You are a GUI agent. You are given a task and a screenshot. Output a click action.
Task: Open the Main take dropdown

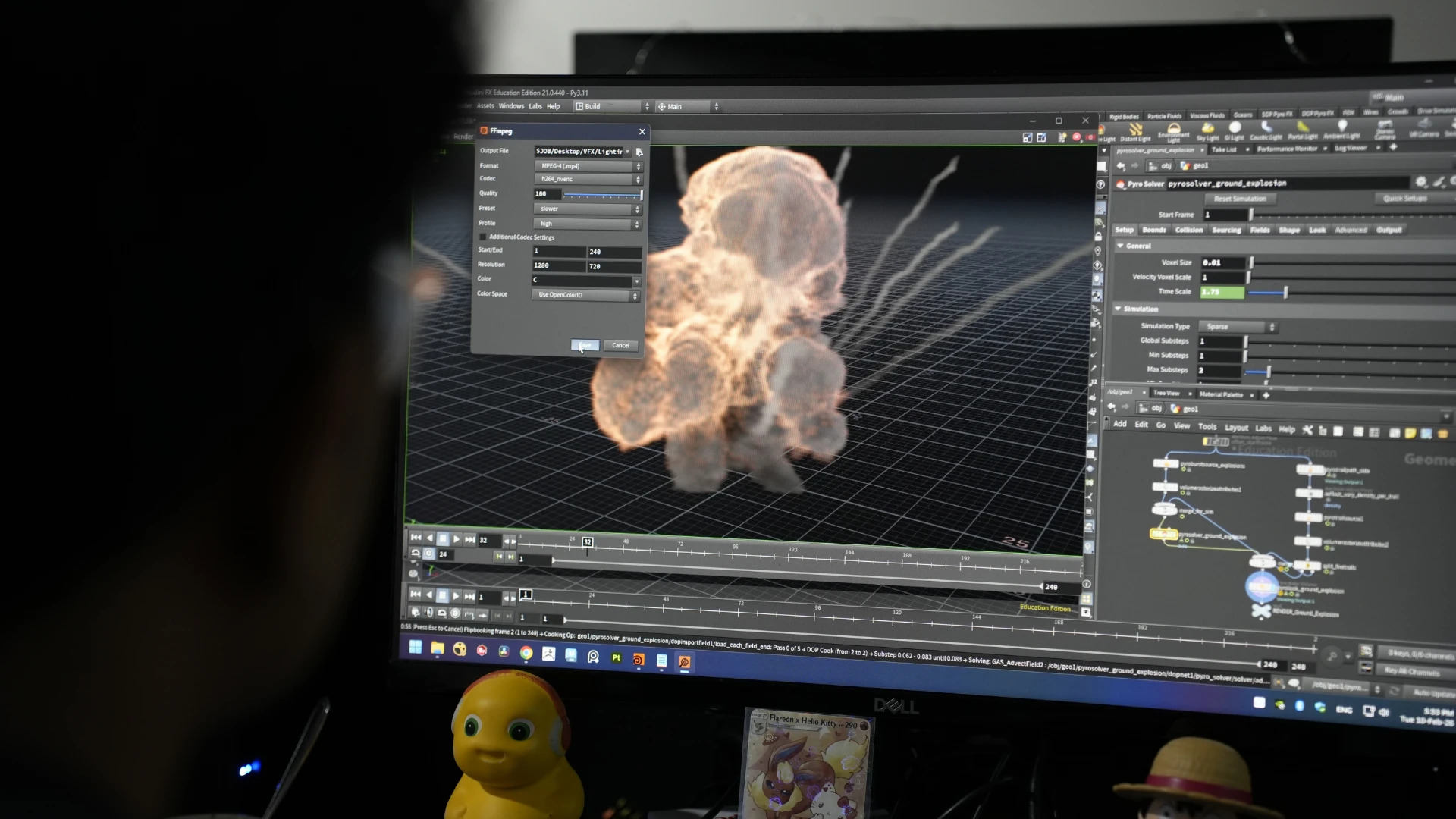[x=688, y=106]
